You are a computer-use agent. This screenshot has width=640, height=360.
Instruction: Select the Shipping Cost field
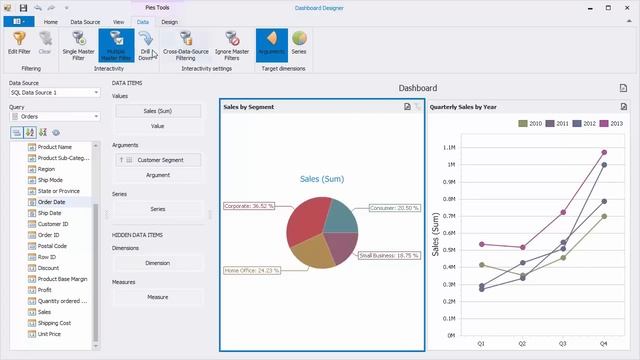55,323
